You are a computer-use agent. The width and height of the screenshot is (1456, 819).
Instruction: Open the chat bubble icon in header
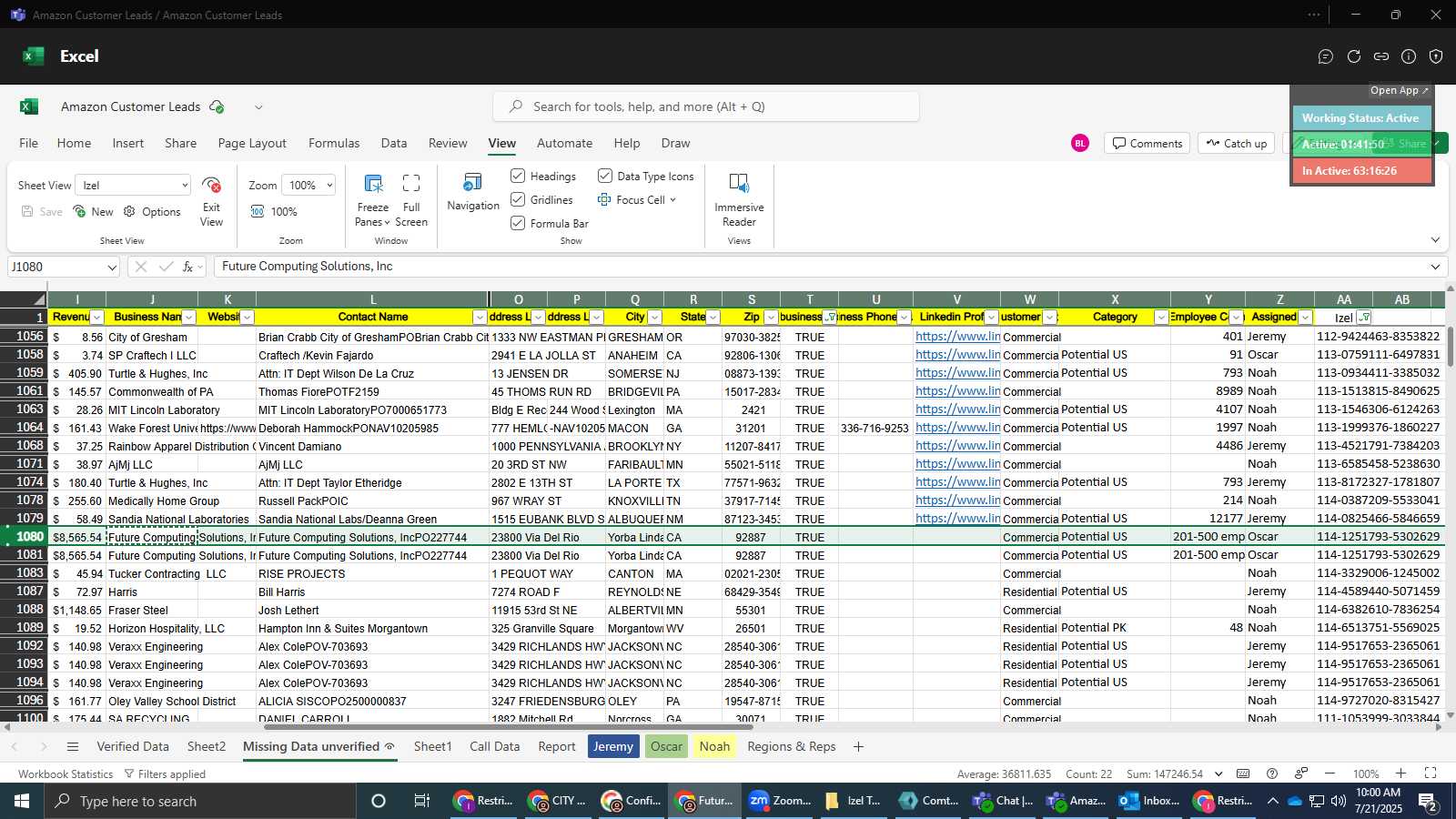(1326, 56)
